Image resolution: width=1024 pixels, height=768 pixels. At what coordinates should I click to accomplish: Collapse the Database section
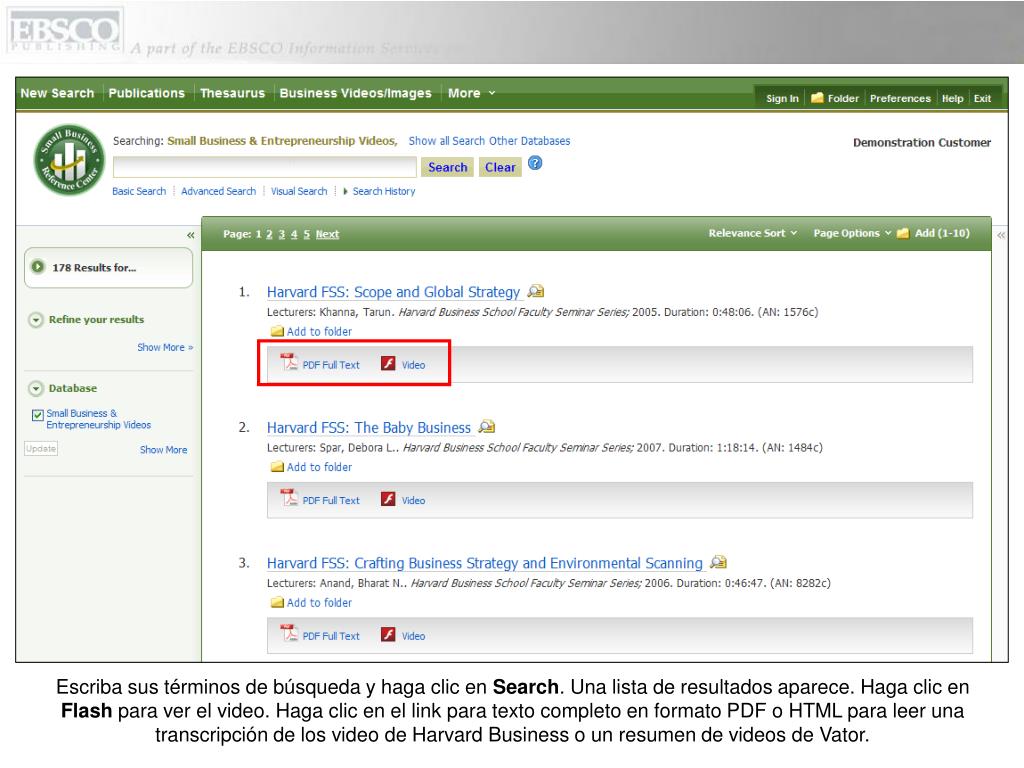pyautogui.click(x=36, y=389)
